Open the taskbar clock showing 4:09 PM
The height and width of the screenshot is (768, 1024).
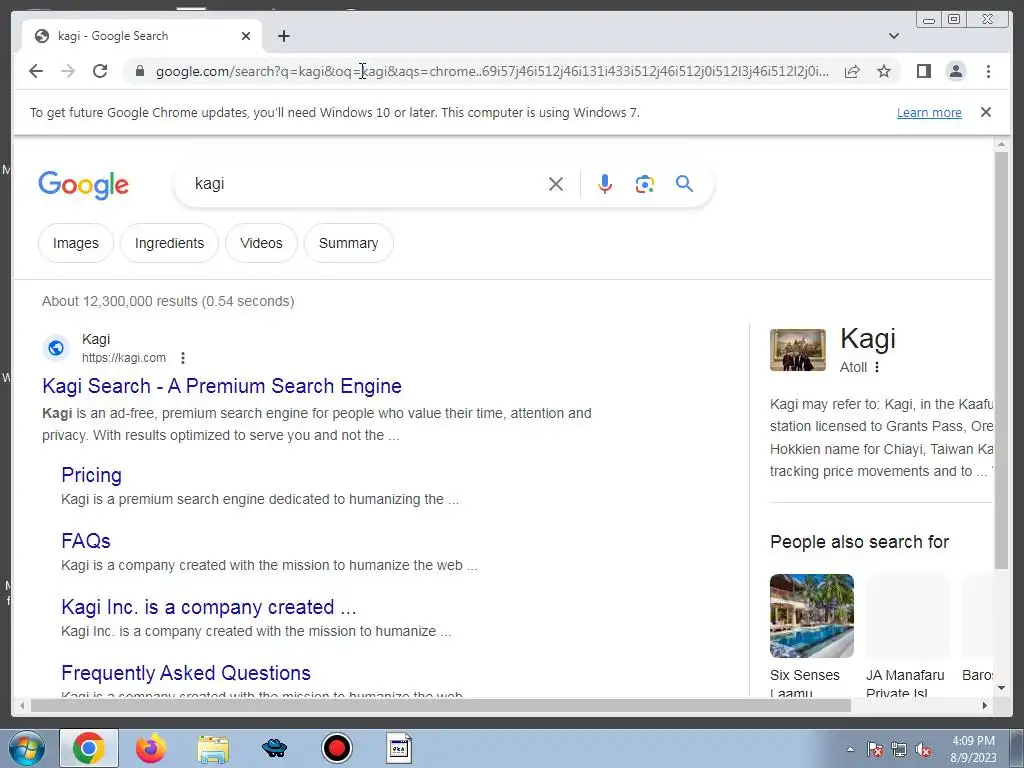tap(973, 749)
